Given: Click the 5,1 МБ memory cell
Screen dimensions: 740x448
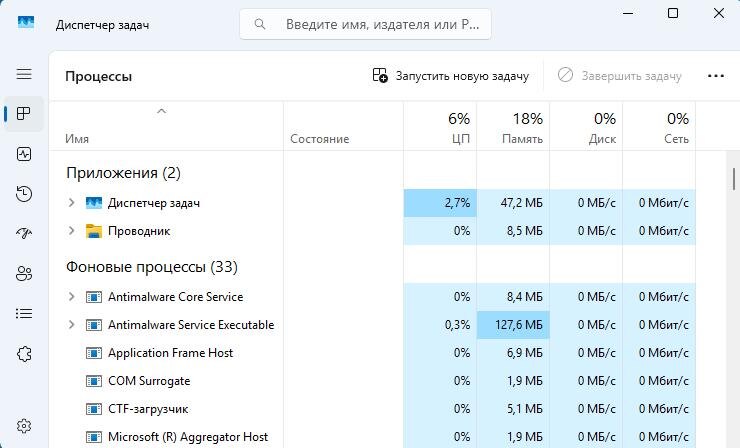Looking at the screenshot, I should 513,409.
